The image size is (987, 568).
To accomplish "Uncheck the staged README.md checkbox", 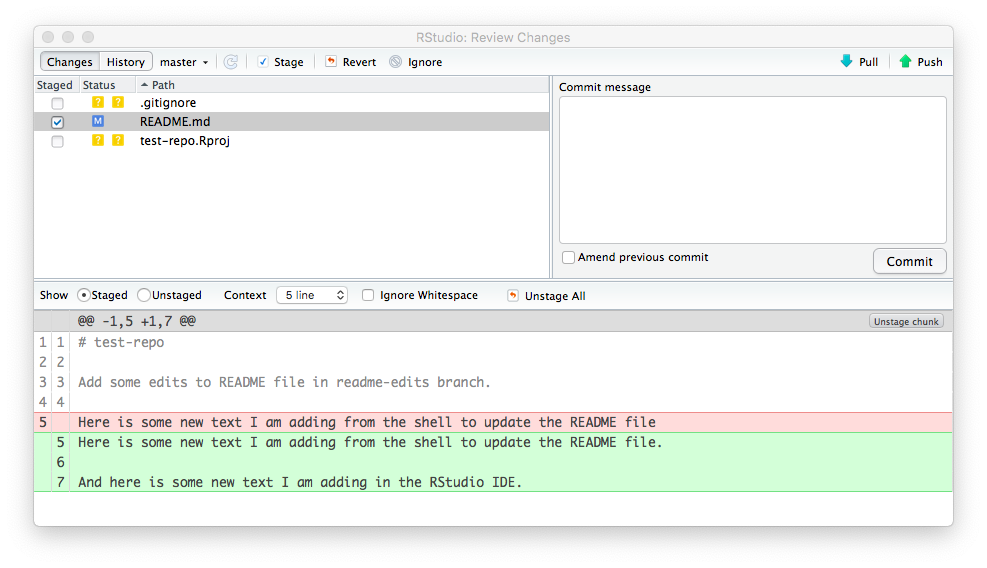I will pos(57,122).
